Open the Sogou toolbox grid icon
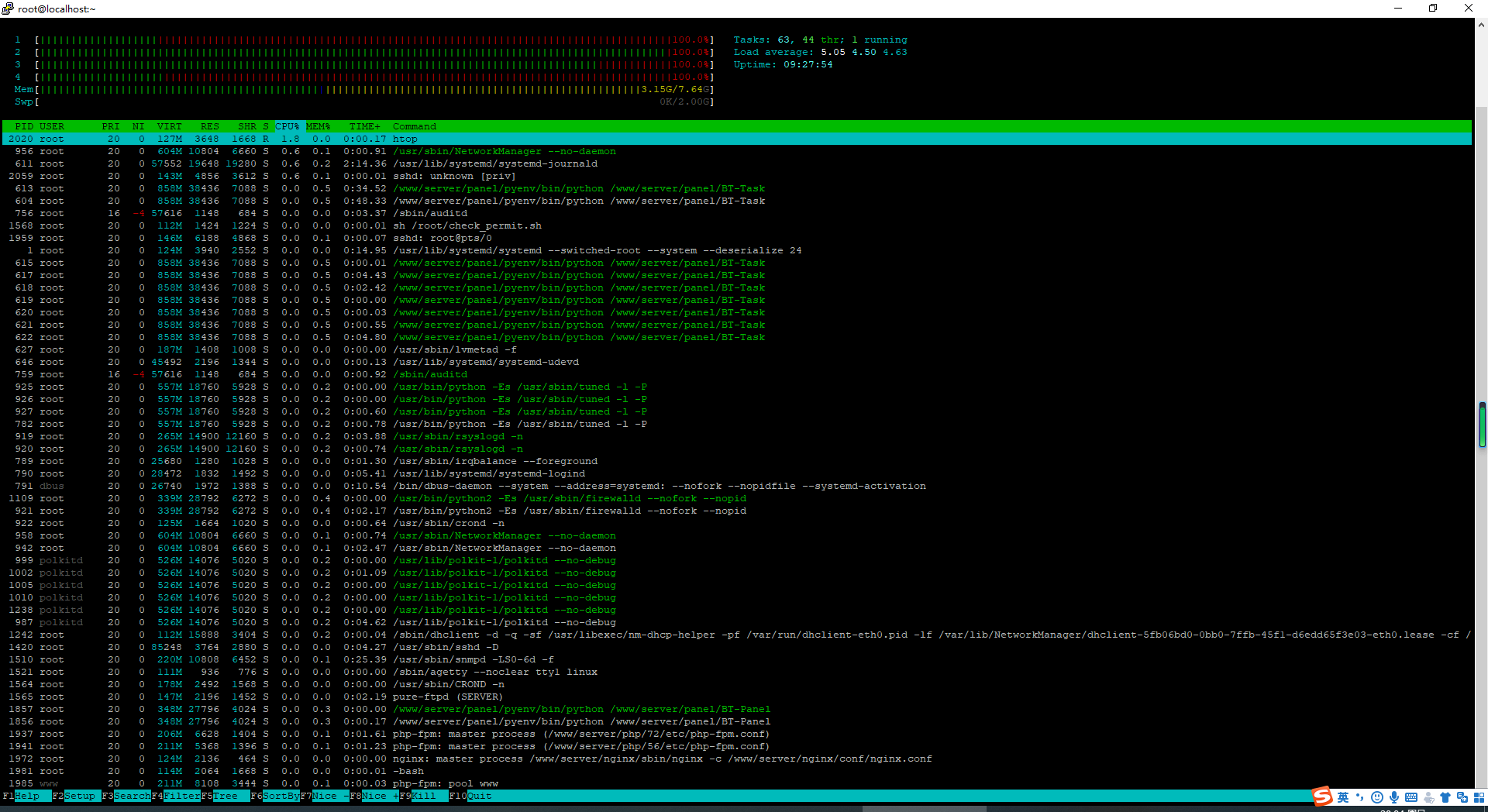Viewport: 1488px width, 812px height. tap(1479, 797)
